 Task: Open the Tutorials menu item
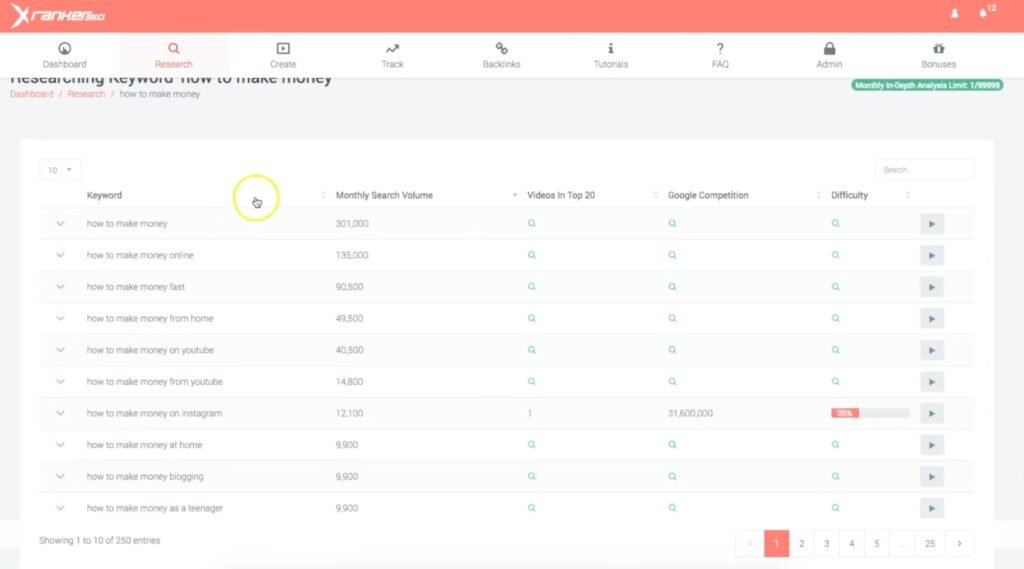[x=610, y=55]
